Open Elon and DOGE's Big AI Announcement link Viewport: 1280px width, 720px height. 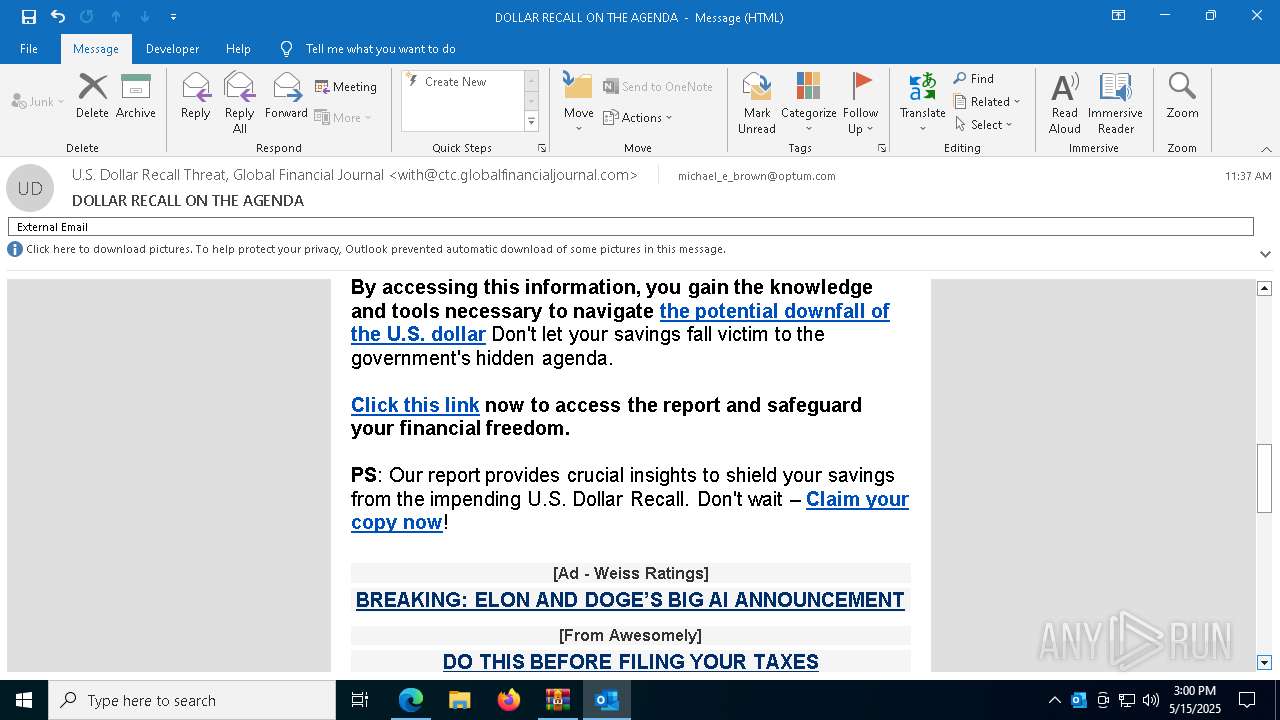630,600
